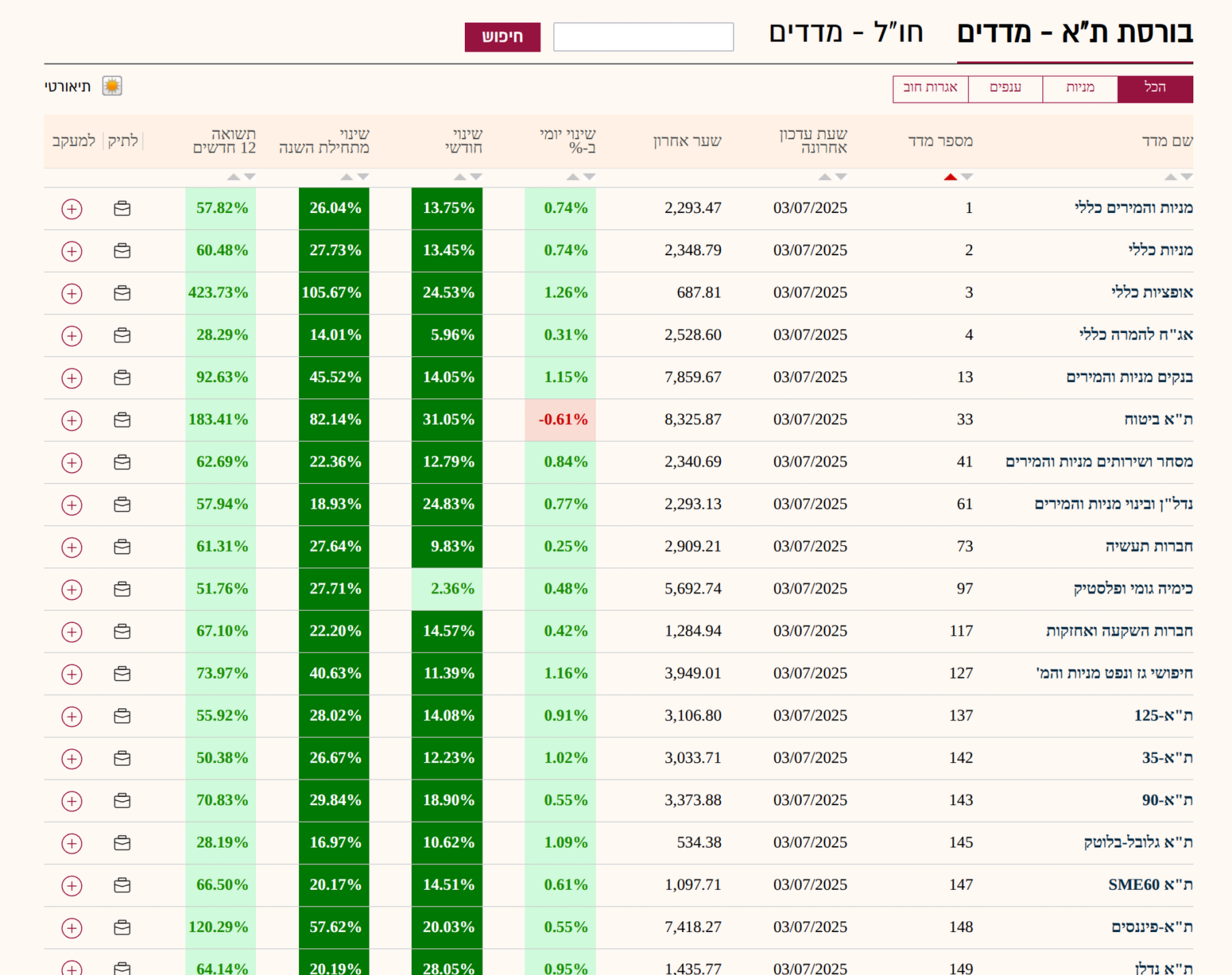
Task: Portfolio icon for ת"א גלובל-בלוטק
Action: point(122,843)
